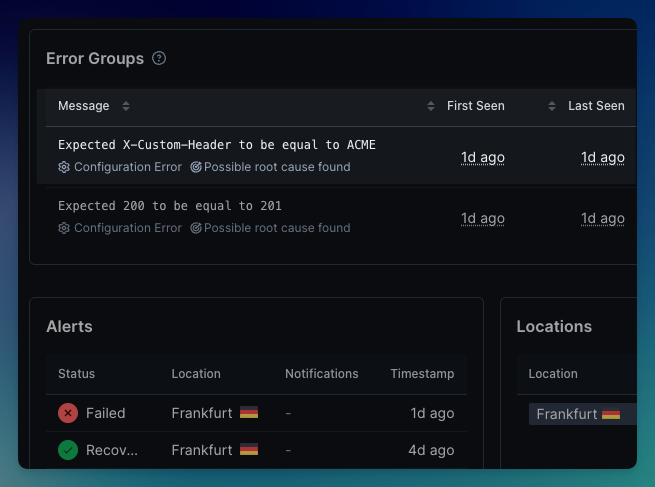Screen dimensions: 655x487
Task: Sort by Last Seen column arrows
Action: [552, 106]
